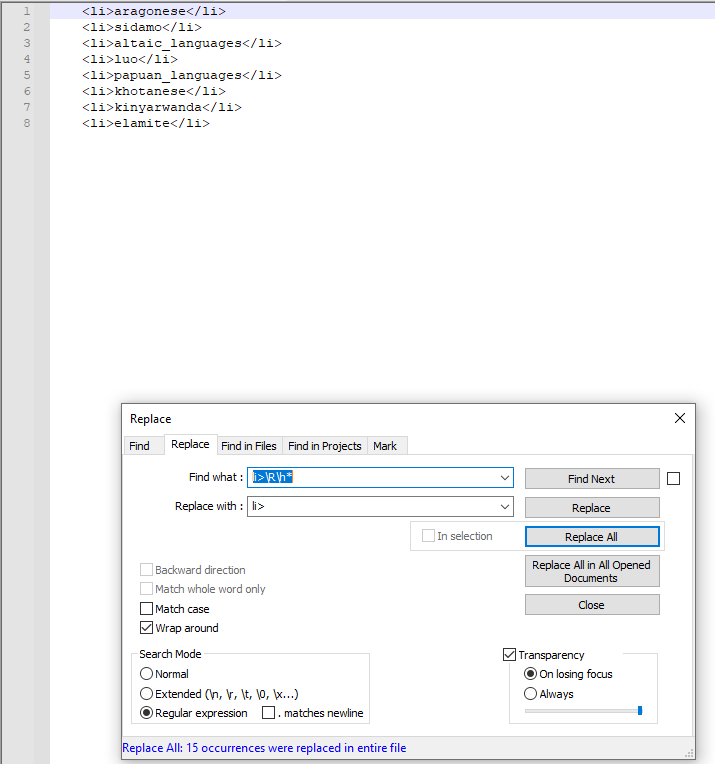Open the Find in Files tab
The width and height of the screenshot is (715, 764).
[249, 446]
